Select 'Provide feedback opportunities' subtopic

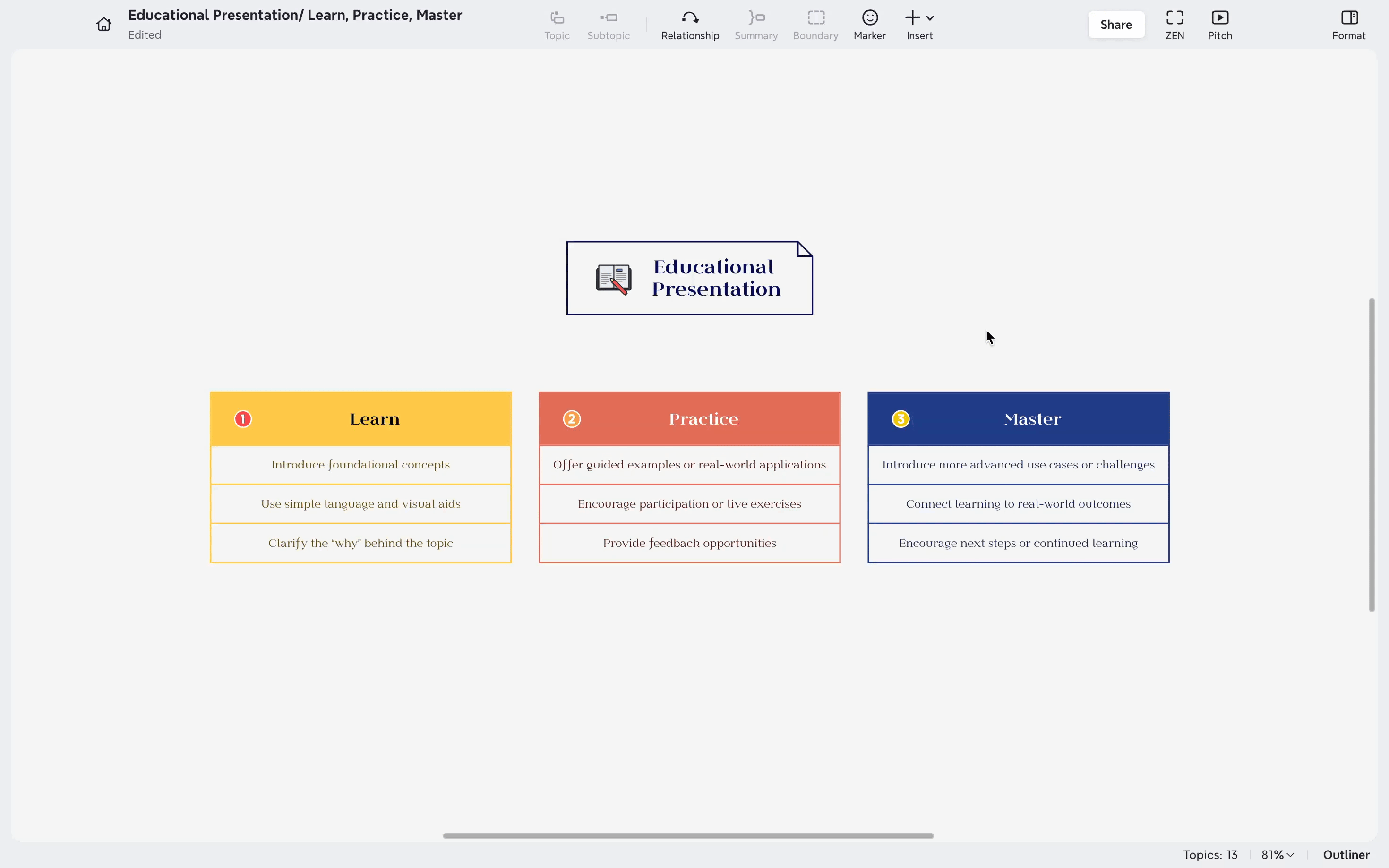point(689,543)
